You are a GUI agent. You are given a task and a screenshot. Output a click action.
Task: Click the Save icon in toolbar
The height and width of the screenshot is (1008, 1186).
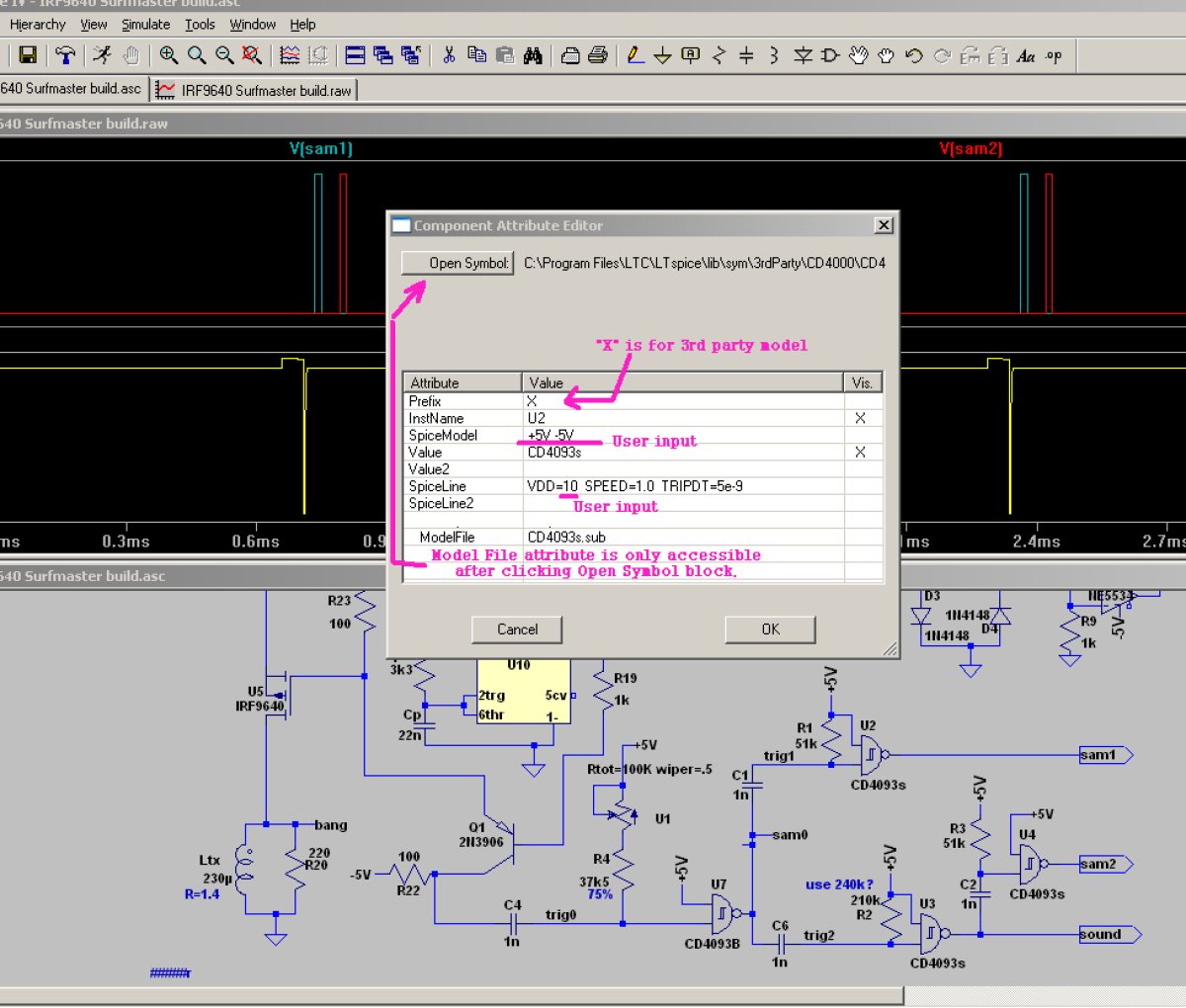(x=28, y=55)
